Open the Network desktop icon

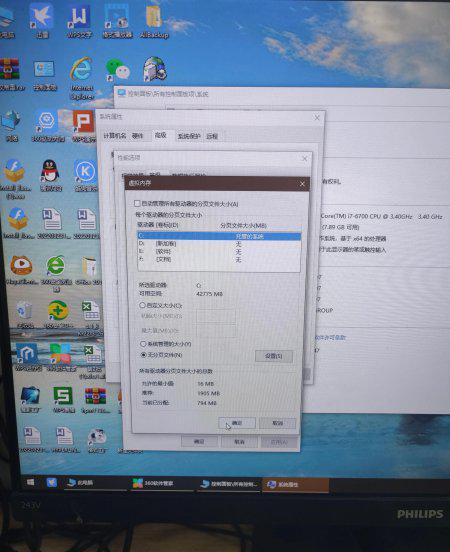[11, 125]
